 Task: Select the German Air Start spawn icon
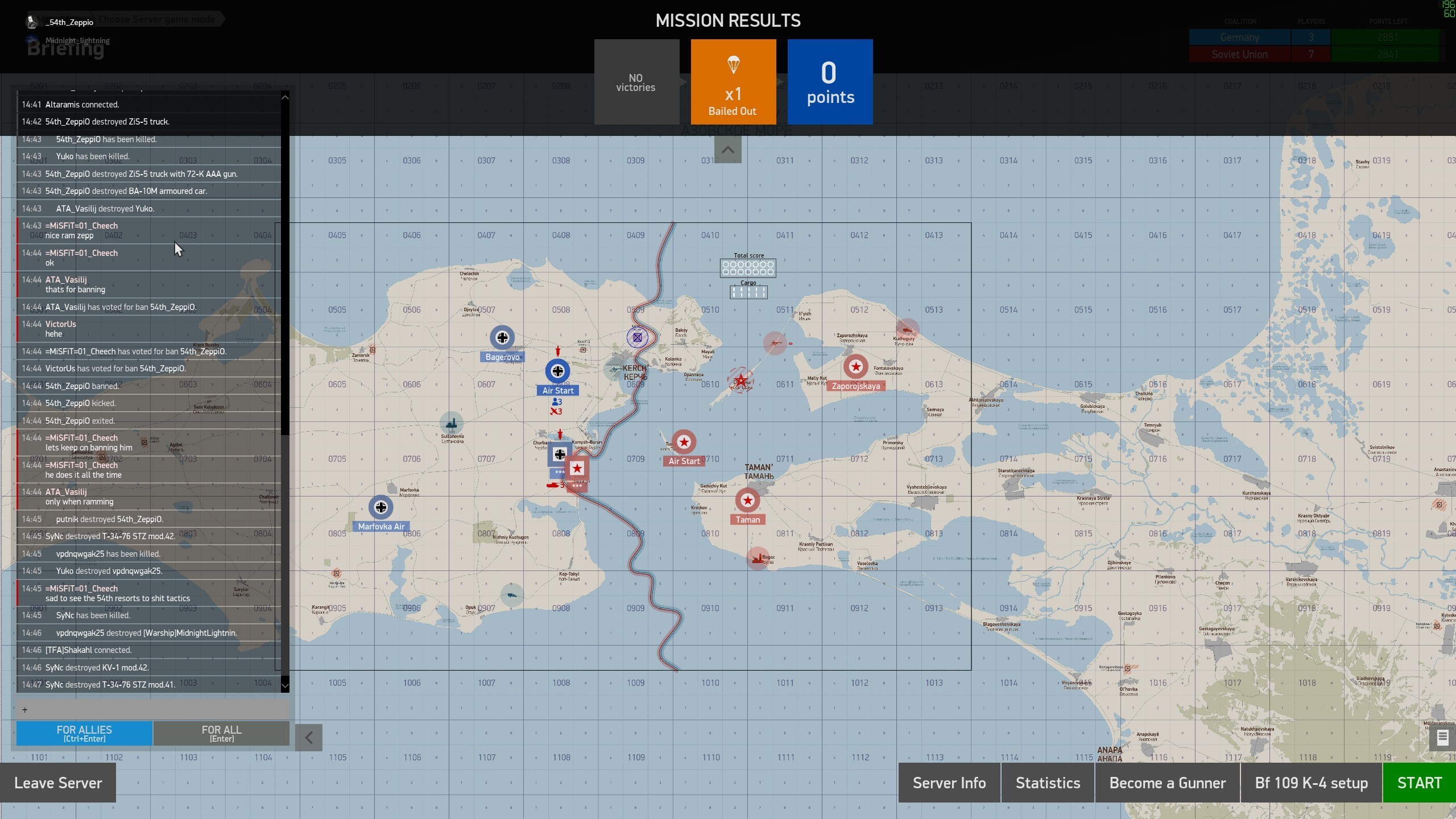(557, 371)
